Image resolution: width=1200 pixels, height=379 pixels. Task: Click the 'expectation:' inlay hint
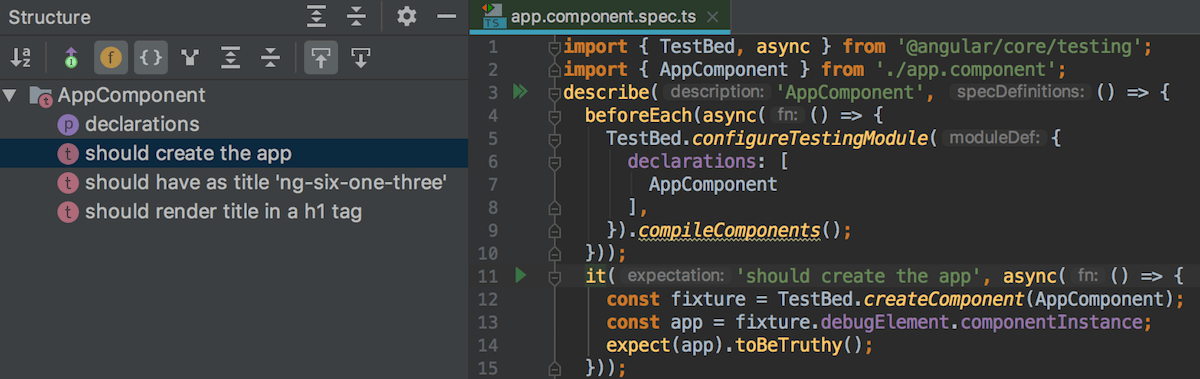675,275
